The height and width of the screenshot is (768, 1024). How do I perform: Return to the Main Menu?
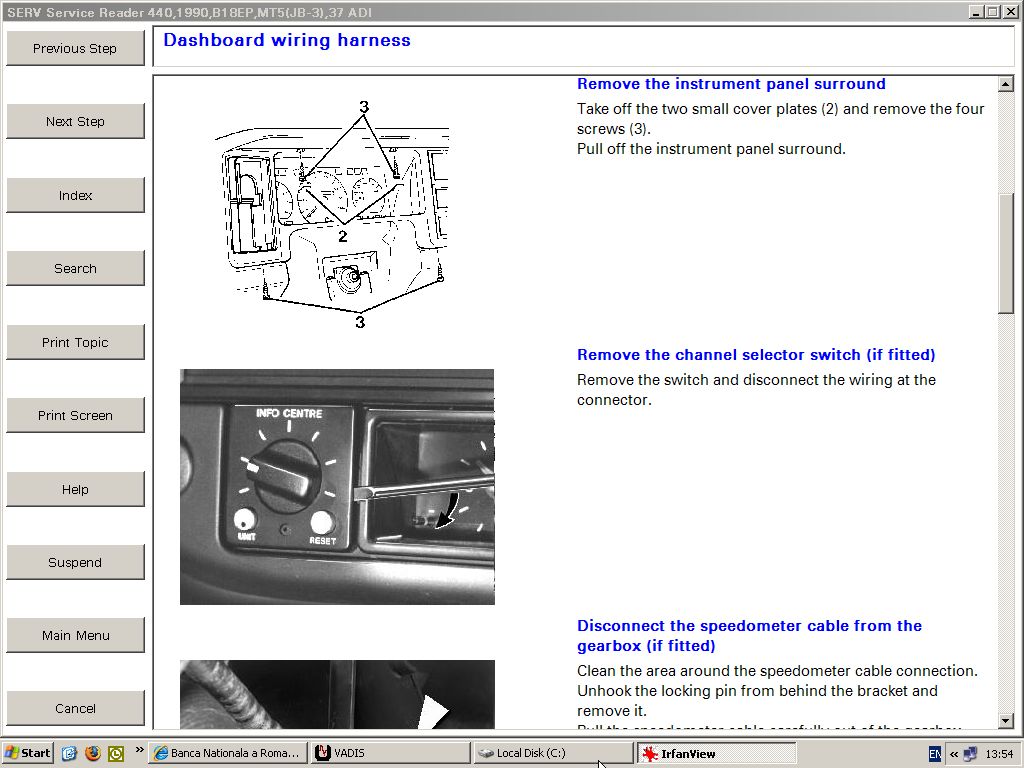(x=75, y=635)
